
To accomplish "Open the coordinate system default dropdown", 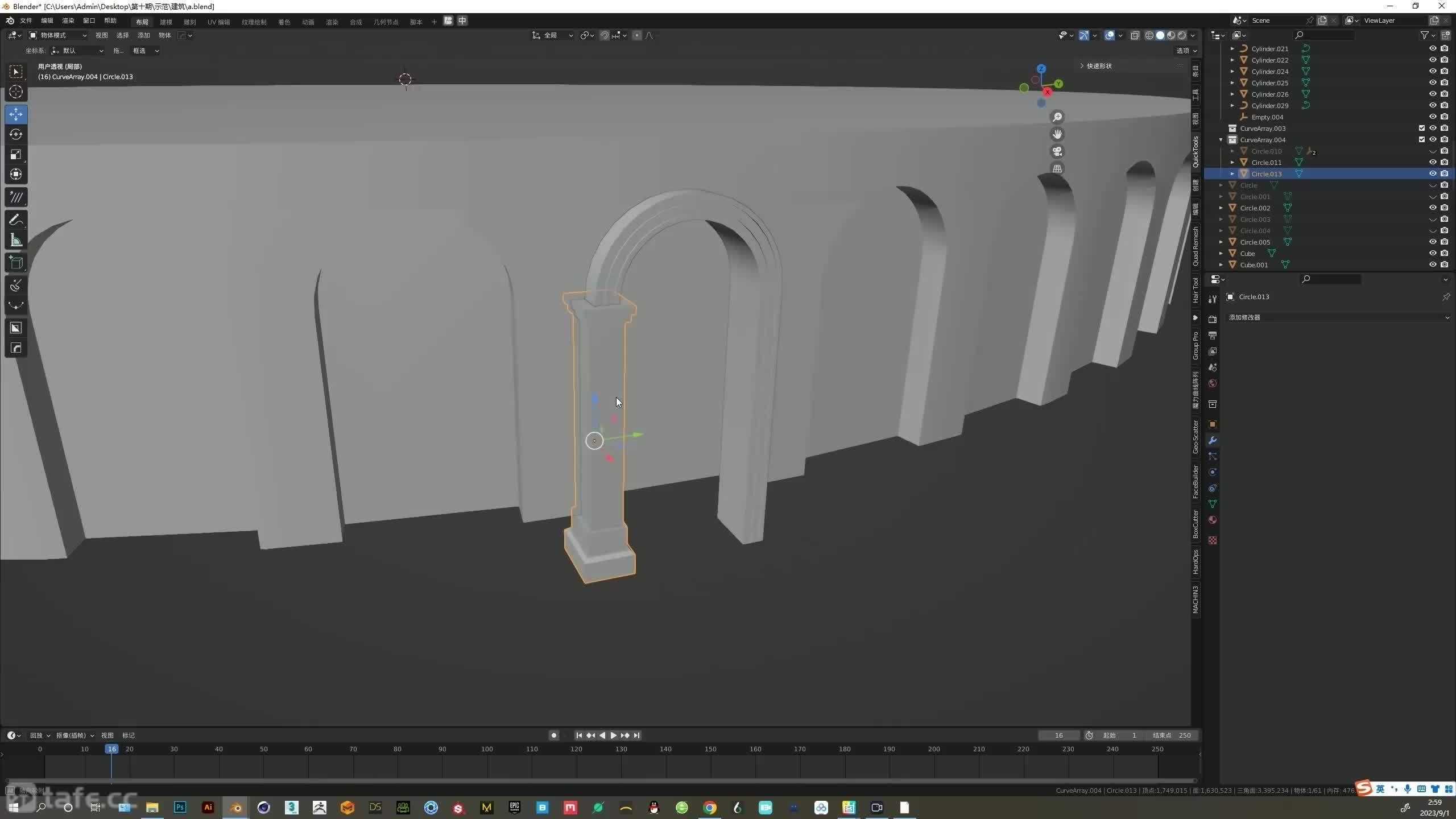I will tap(78, 51).
